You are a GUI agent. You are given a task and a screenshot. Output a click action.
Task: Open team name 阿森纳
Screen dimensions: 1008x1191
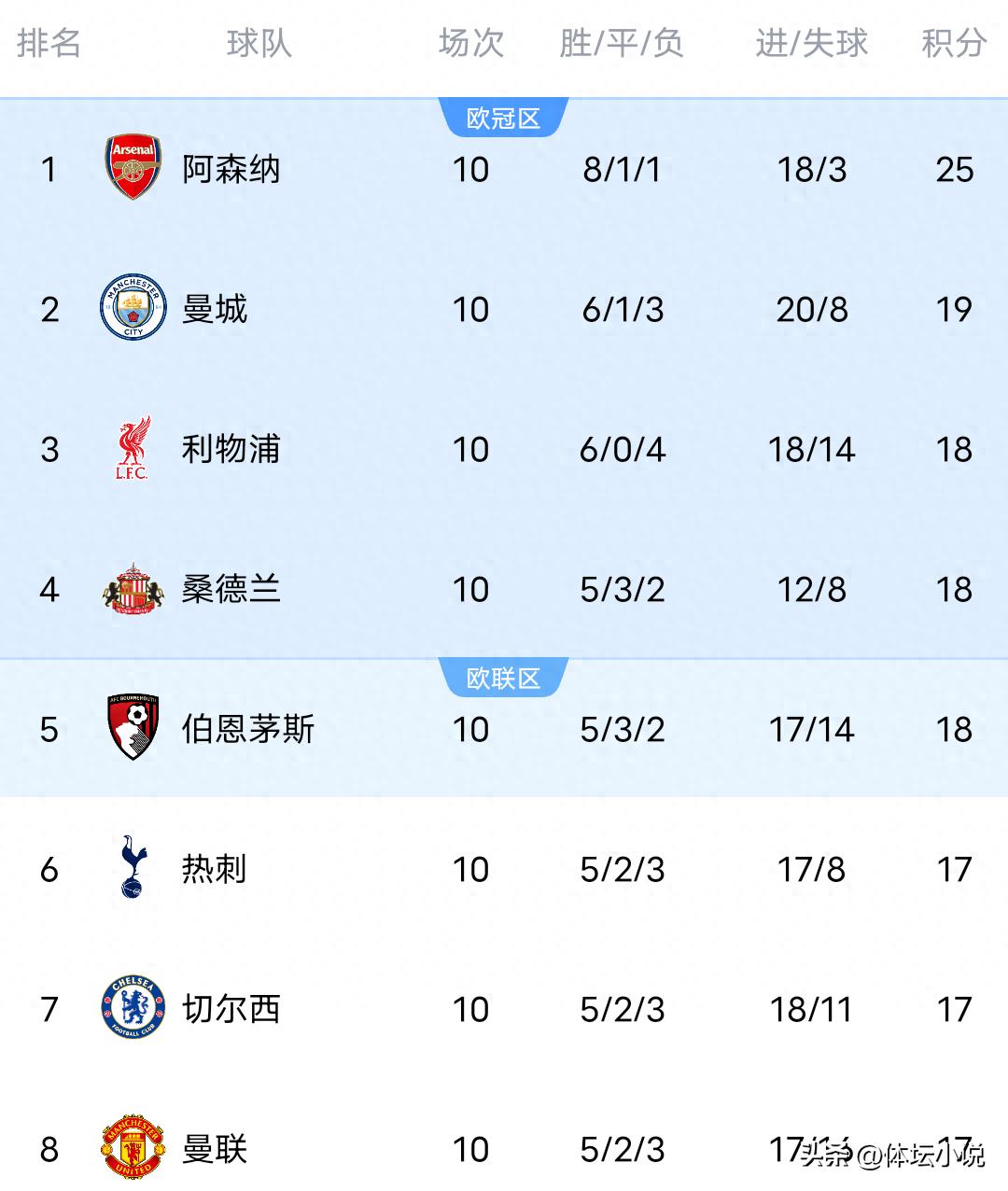(x=231, y=170)
